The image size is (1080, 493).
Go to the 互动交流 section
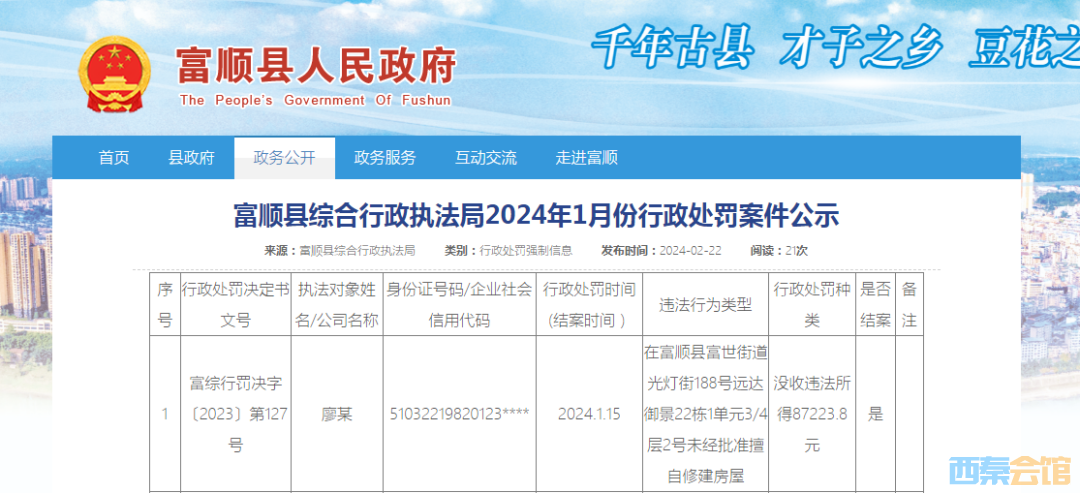point(486,157)
